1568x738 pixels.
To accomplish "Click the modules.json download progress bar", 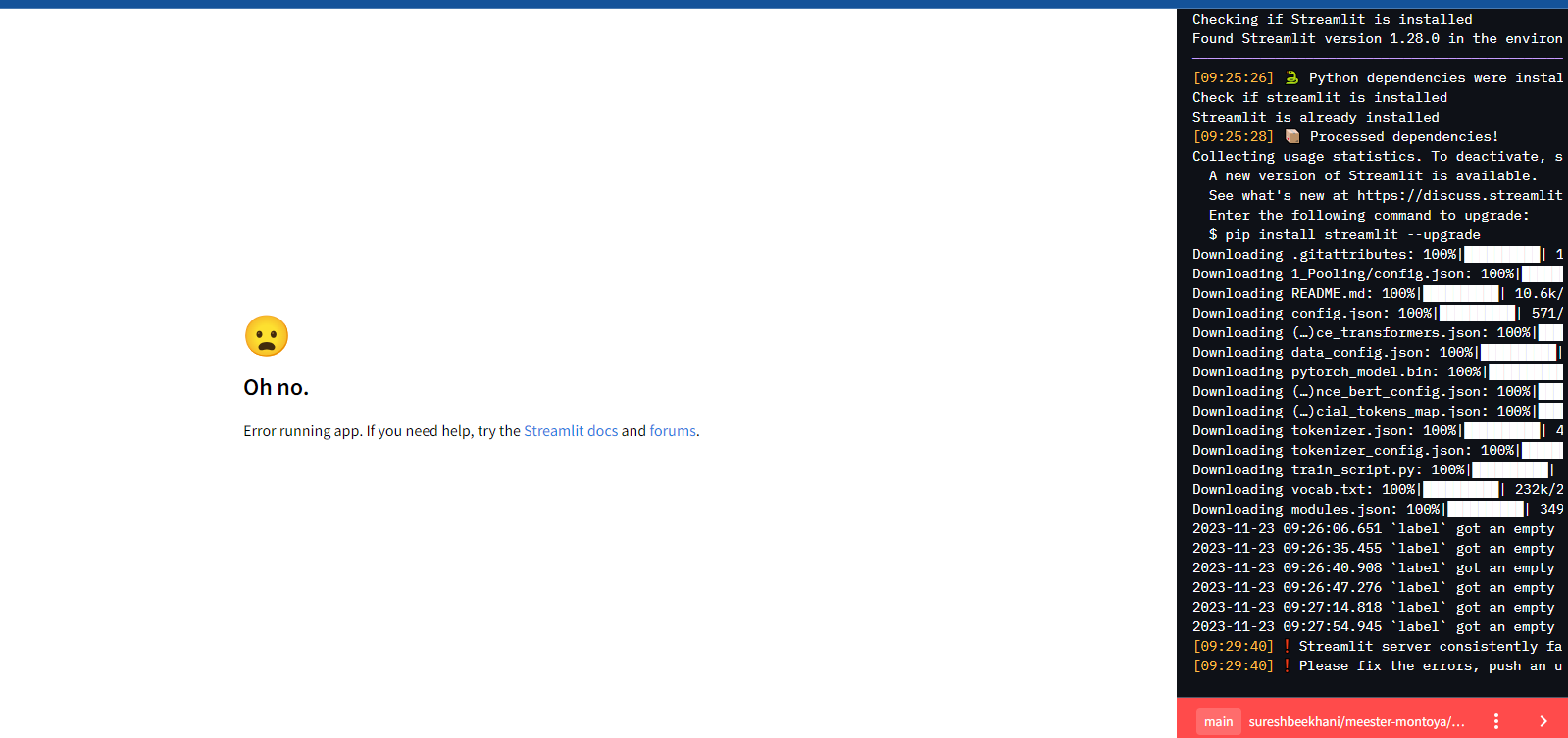I will click(1486, 509).
